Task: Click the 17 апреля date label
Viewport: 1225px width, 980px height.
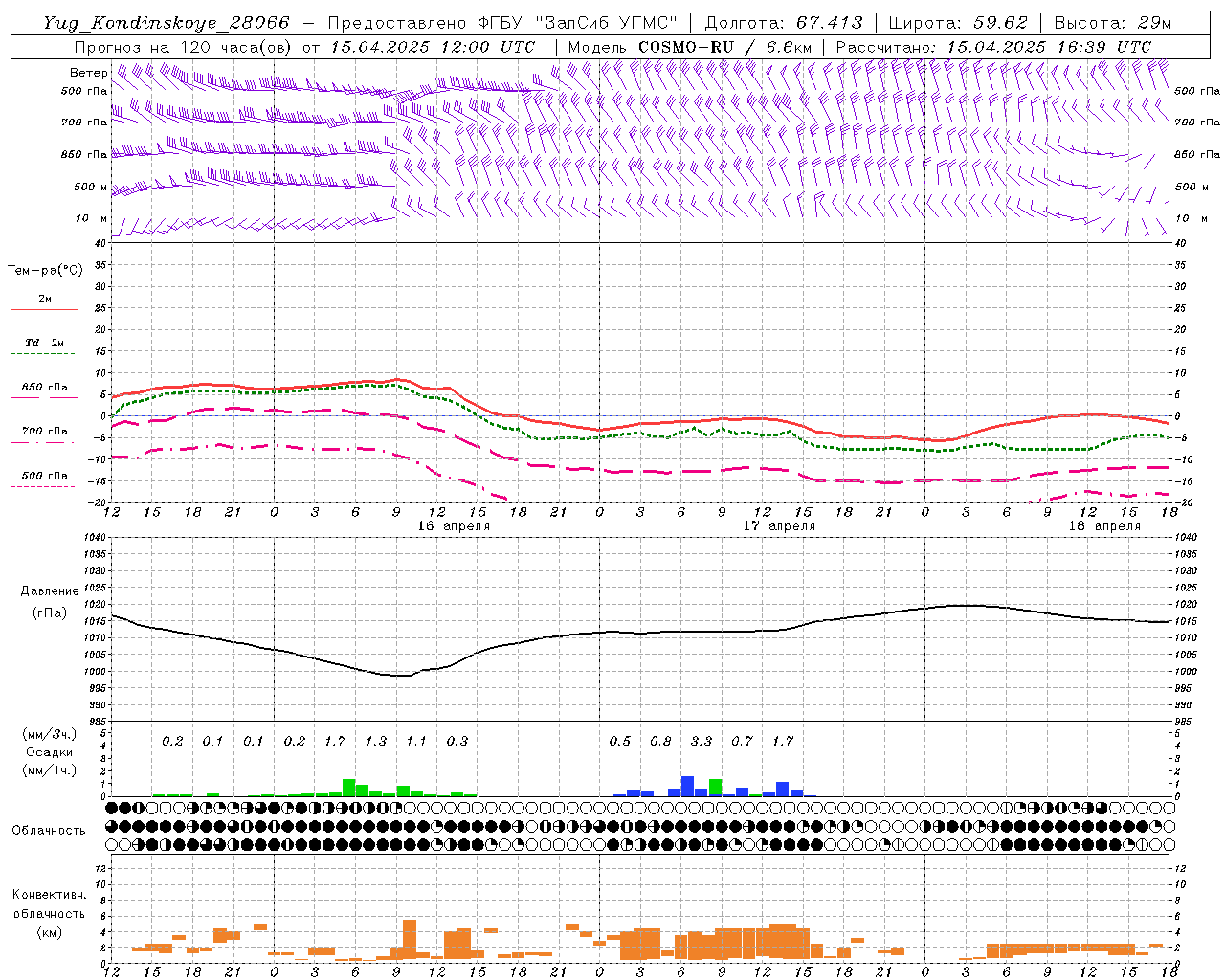Action: (779, 526)
